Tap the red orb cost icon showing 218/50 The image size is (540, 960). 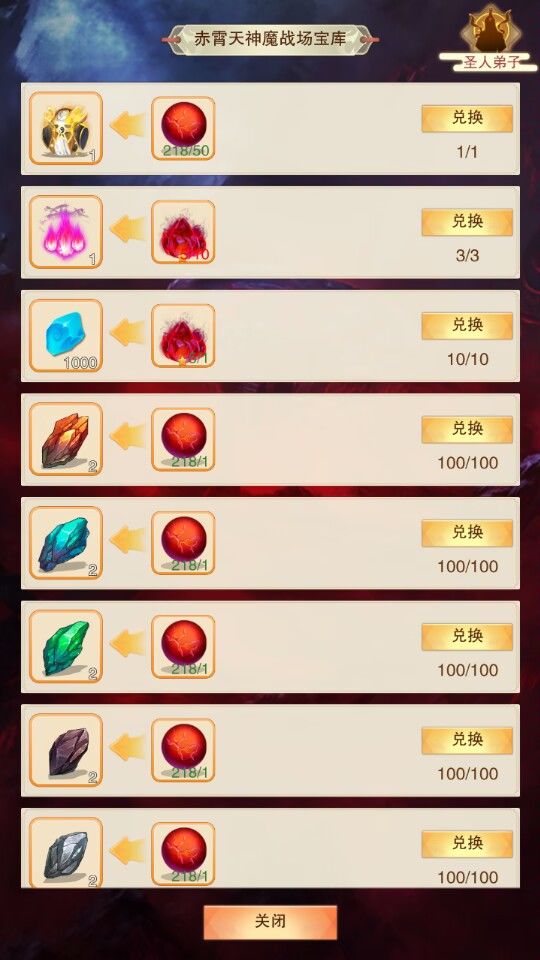tap(183, 129)
